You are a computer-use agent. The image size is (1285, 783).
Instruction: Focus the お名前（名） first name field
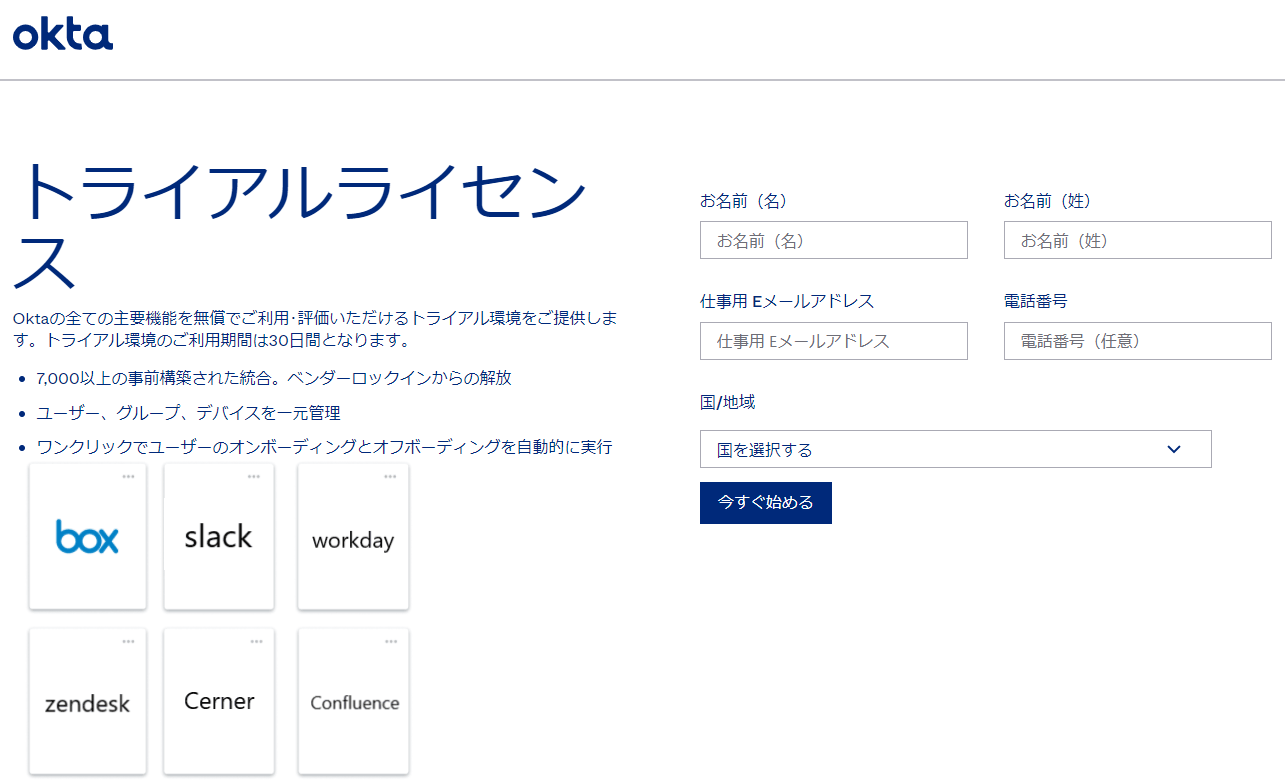point(834,240)
